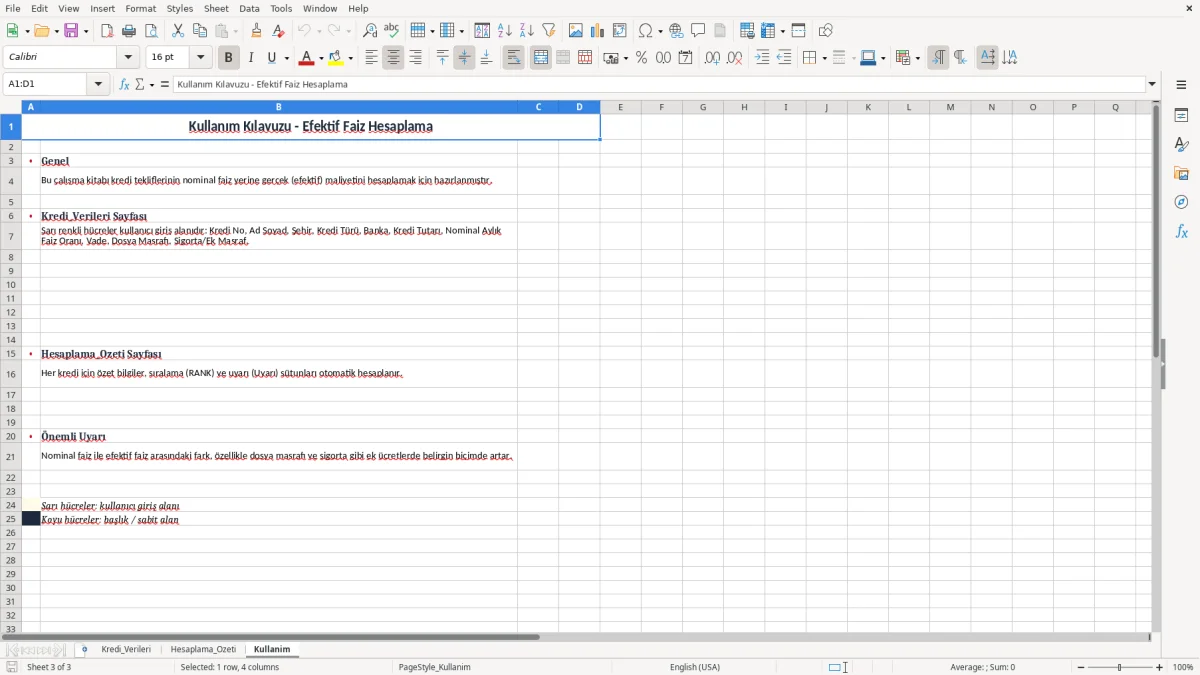Apply the yellow background color swatch
1200x675 pixels.
click(x=336, y=58)
